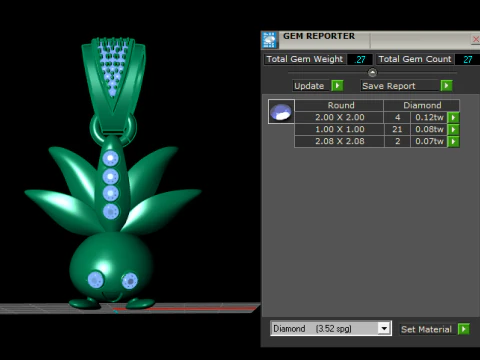480x360 pixels.
Task: Select the 0.12tw weight cell
Action: pos(429,117)
